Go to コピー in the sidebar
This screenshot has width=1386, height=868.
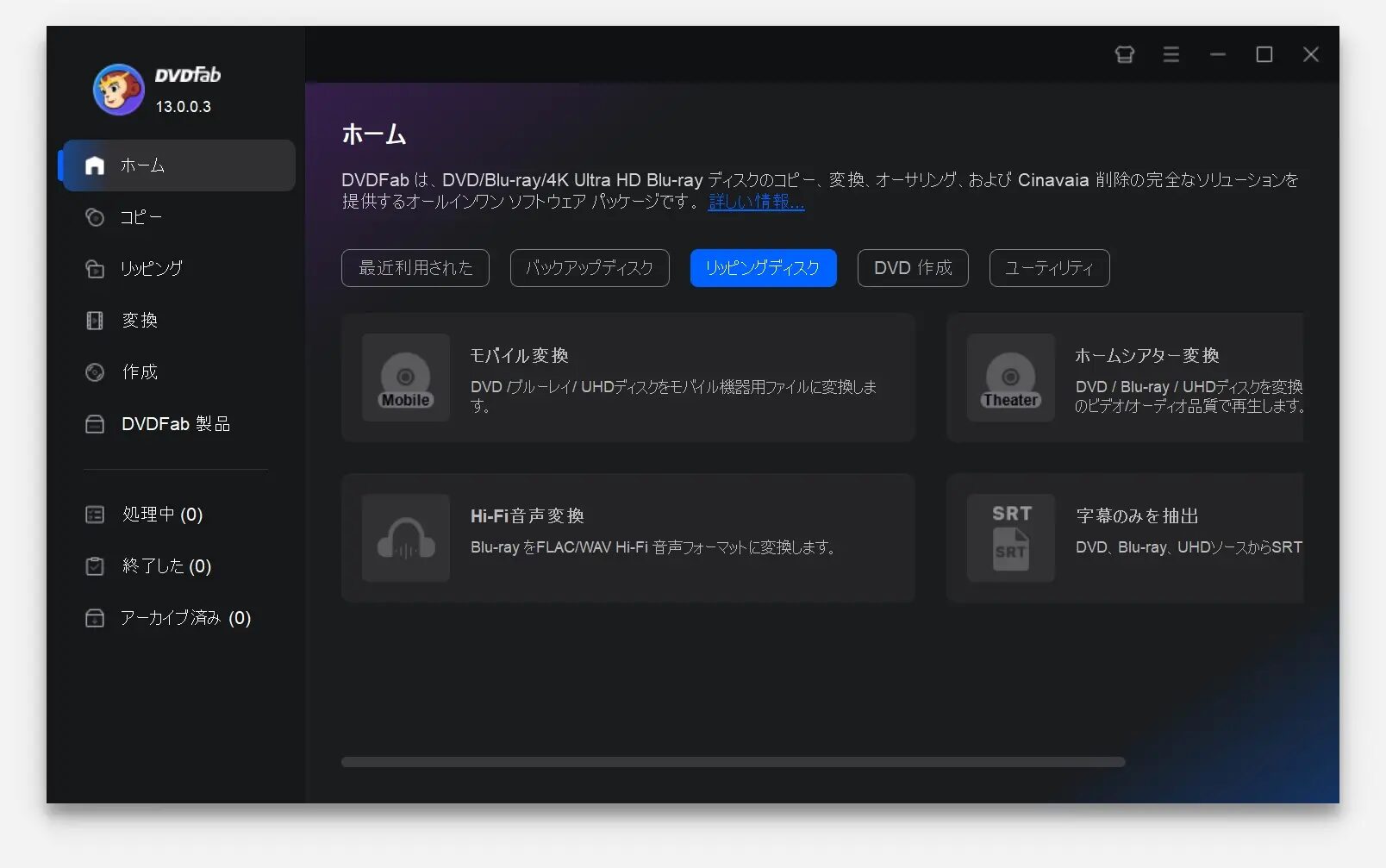141,217
